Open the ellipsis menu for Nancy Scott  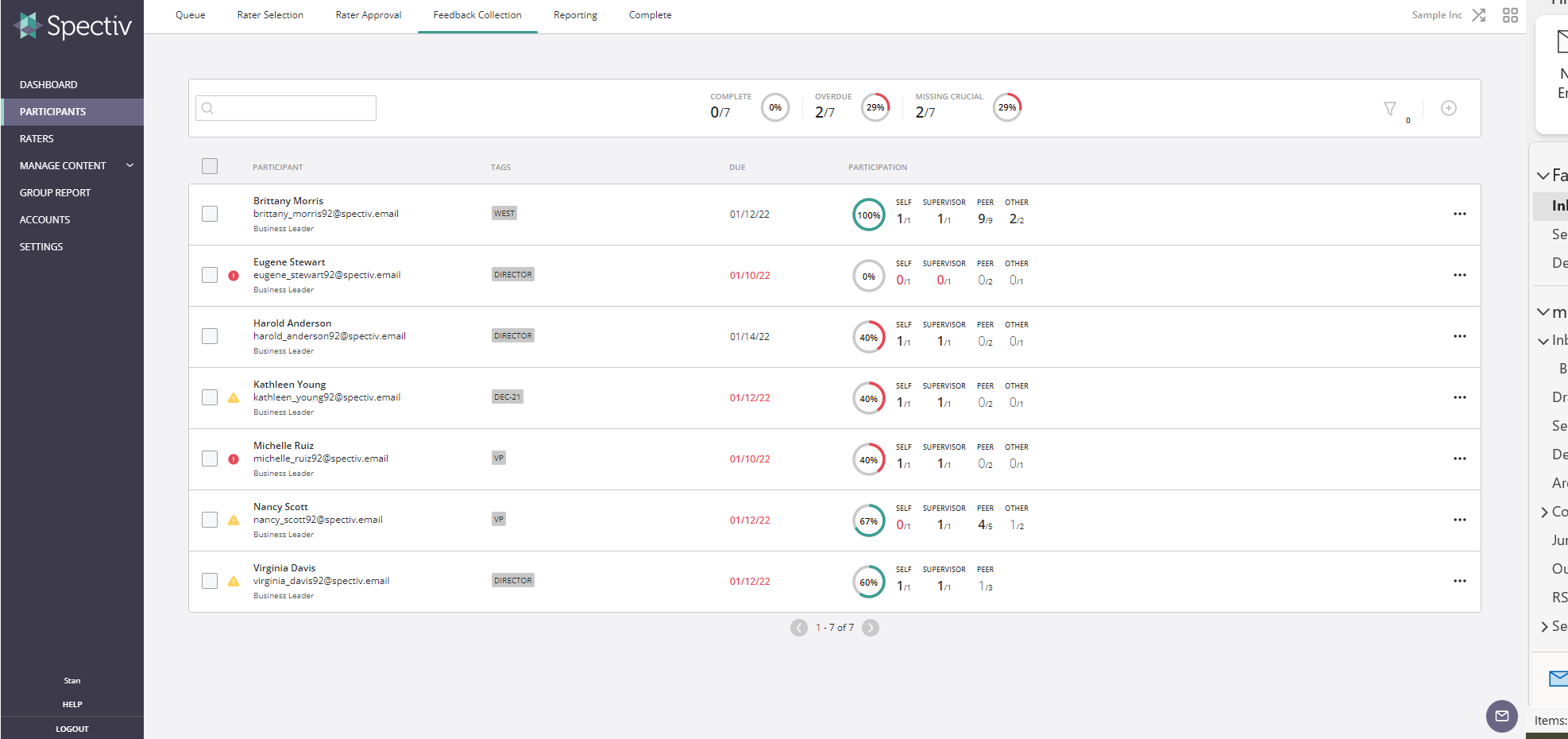click(1460, 520)
